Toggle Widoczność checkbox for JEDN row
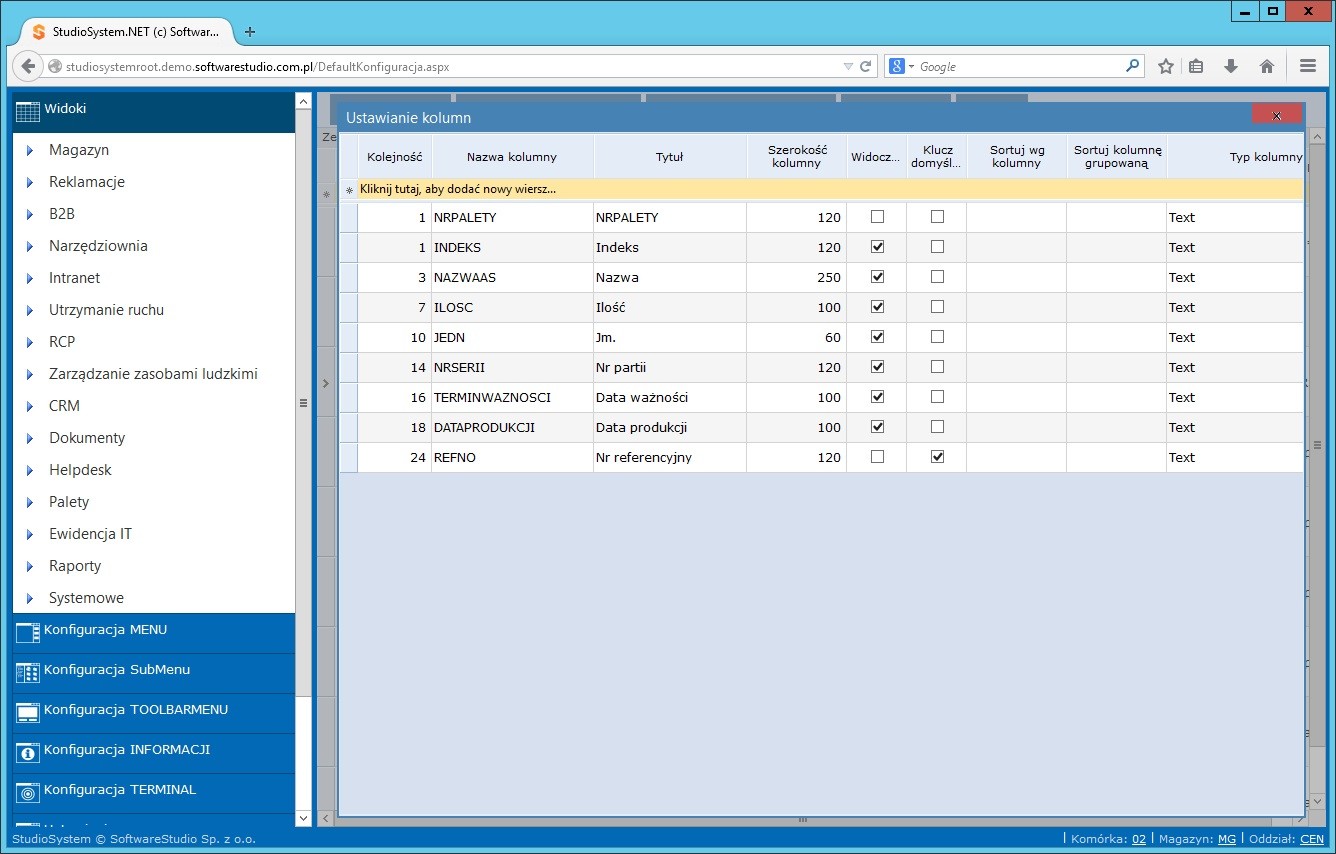1336x854 pixels. tap(877, 337)
